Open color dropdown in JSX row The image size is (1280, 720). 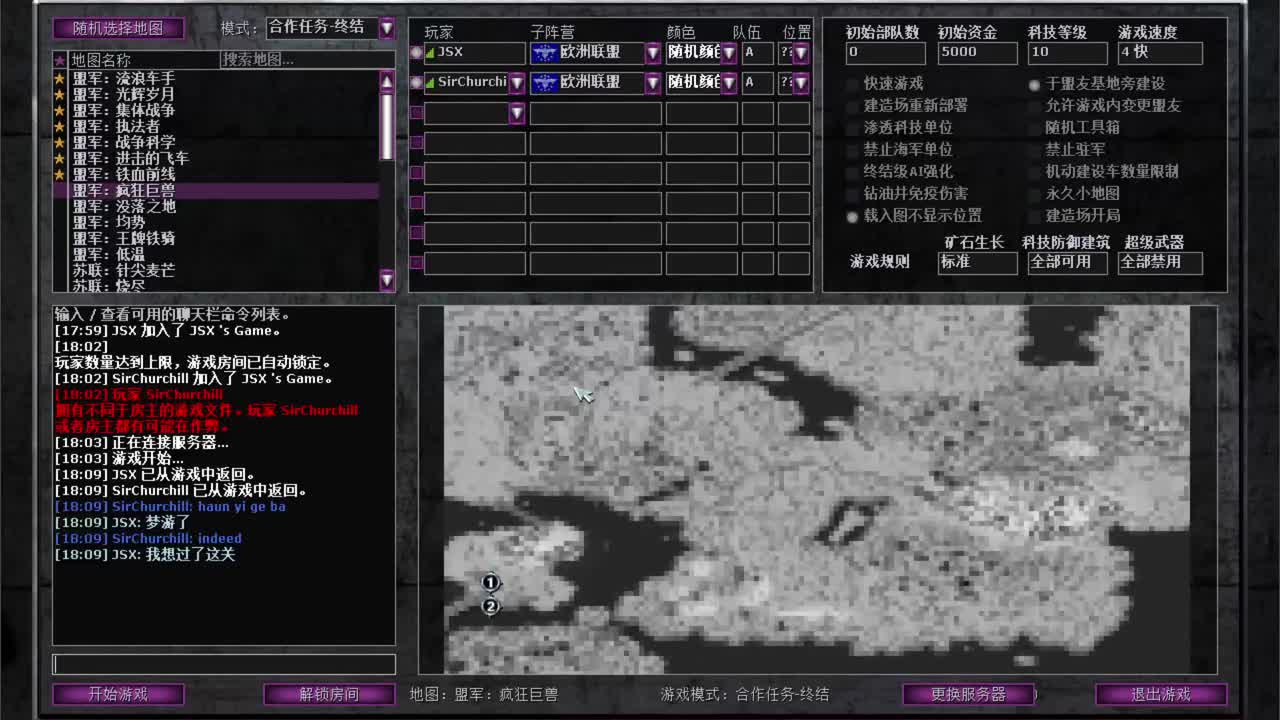point(729,52)
